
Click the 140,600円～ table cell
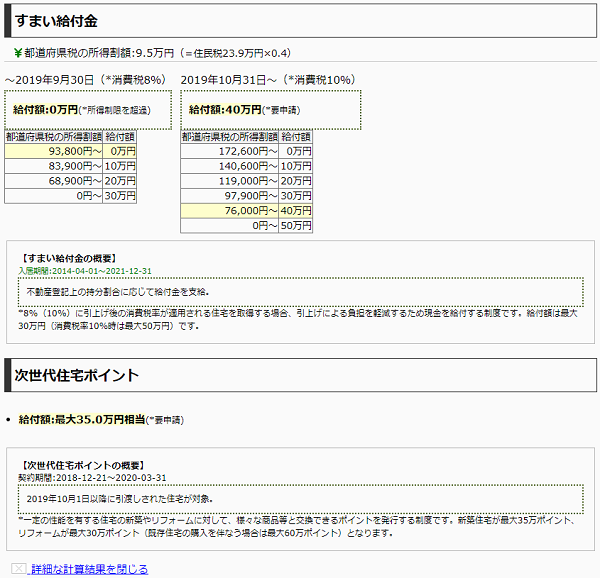(x=230, y=166)
